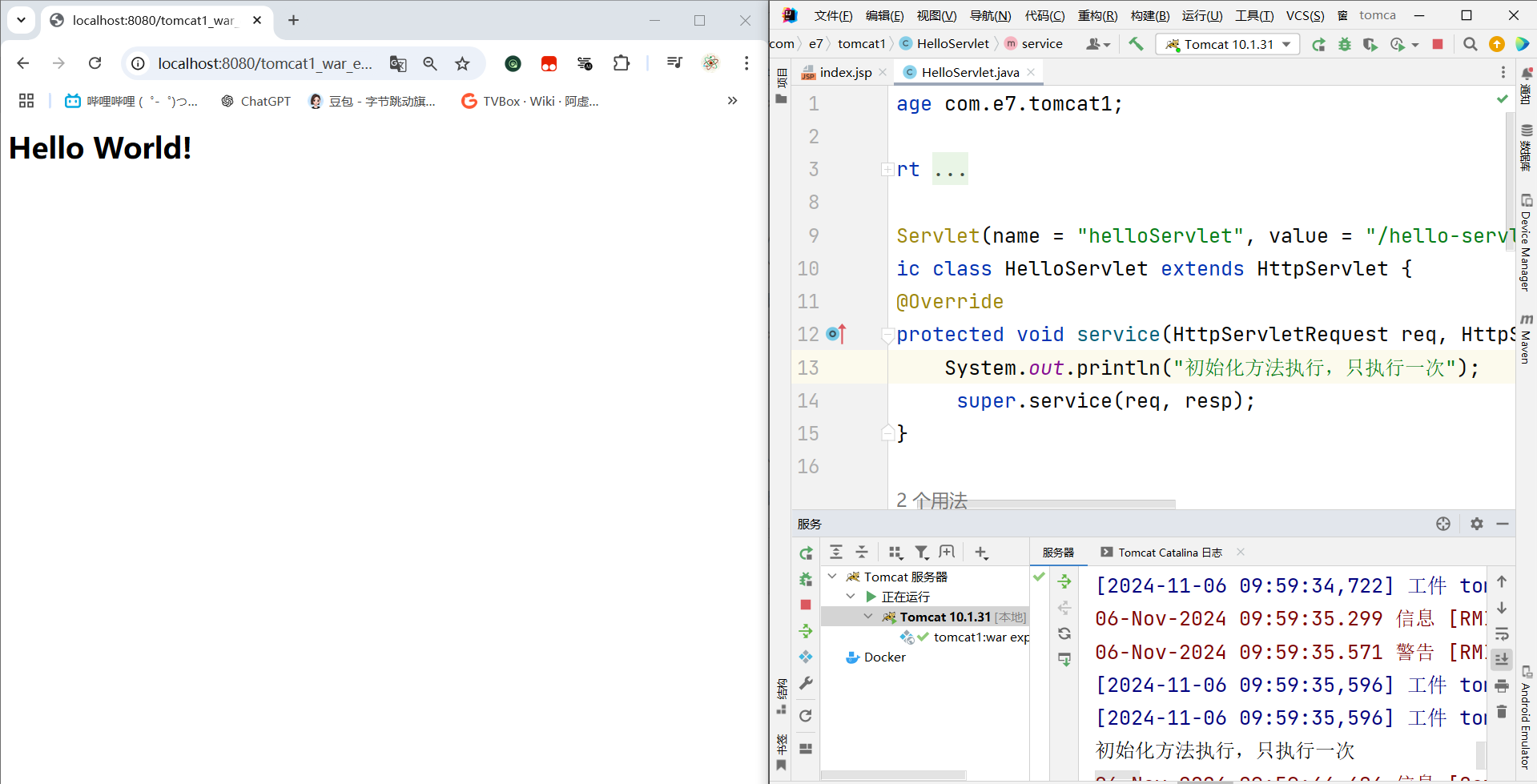1537x784 pixels.
Task: Open Chrome three-dot menu
Action: point(746,63)
